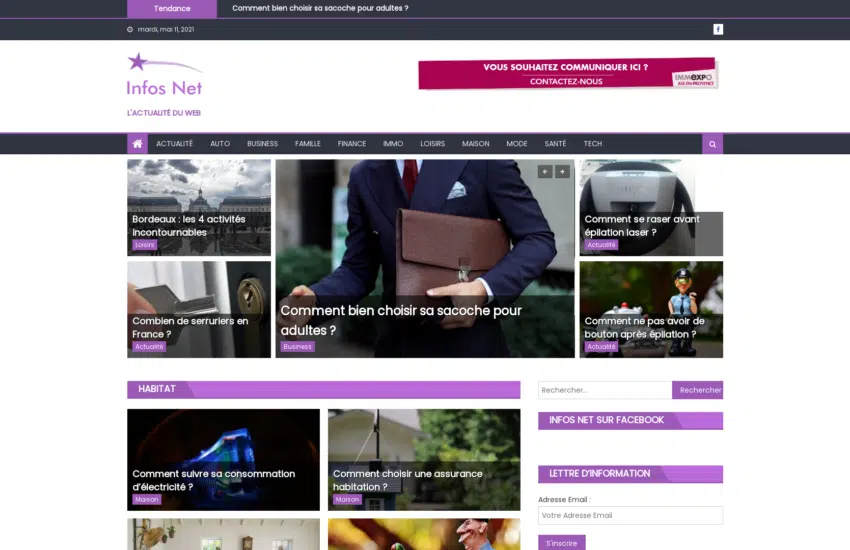The height and width of the screenshot is (550, 850).
Task: Open trending headline about sacoche pour adultes
Action: pyautogui.click(x=320, y=8)
